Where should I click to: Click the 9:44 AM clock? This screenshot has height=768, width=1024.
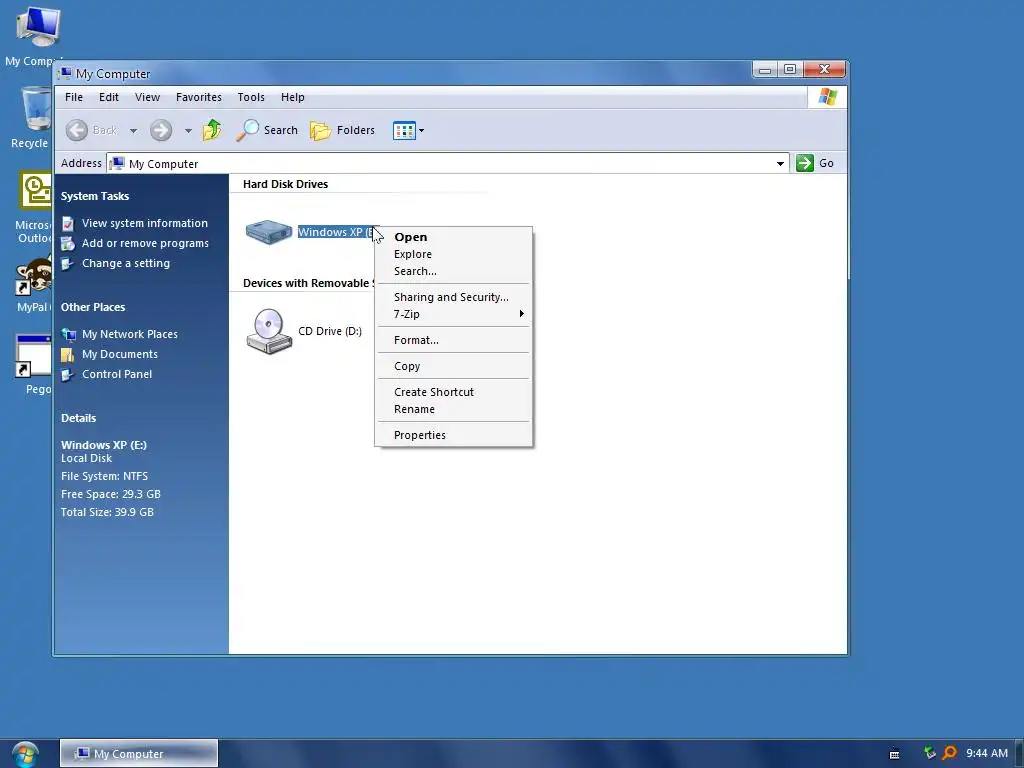click(x=986, y=753)
